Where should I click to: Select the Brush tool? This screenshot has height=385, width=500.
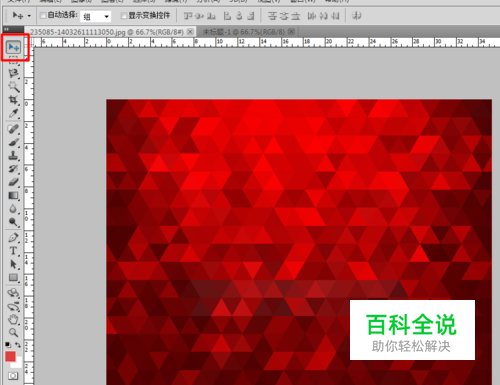coord(13,142)
